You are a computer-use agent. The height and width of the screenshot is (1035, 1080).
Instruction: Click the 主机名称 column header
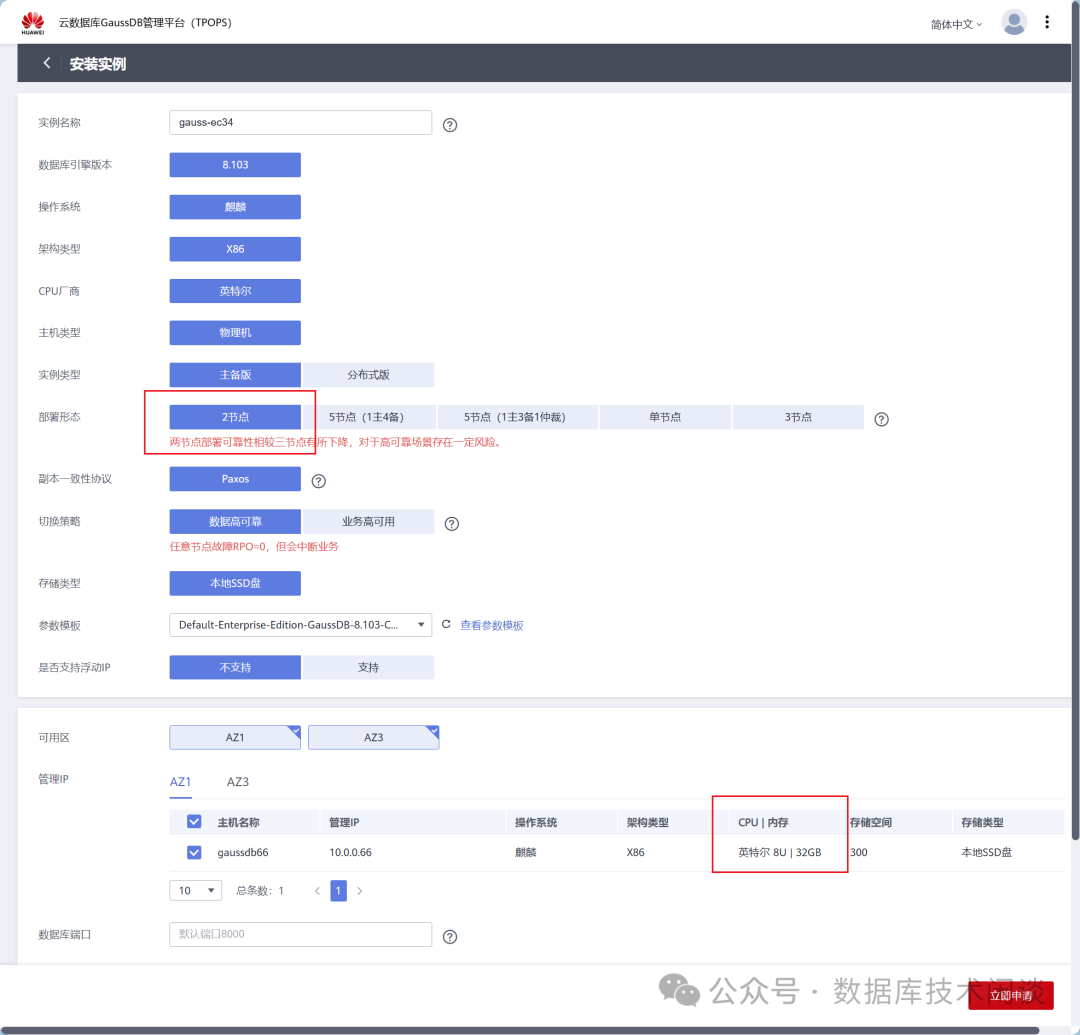point(238,822)
